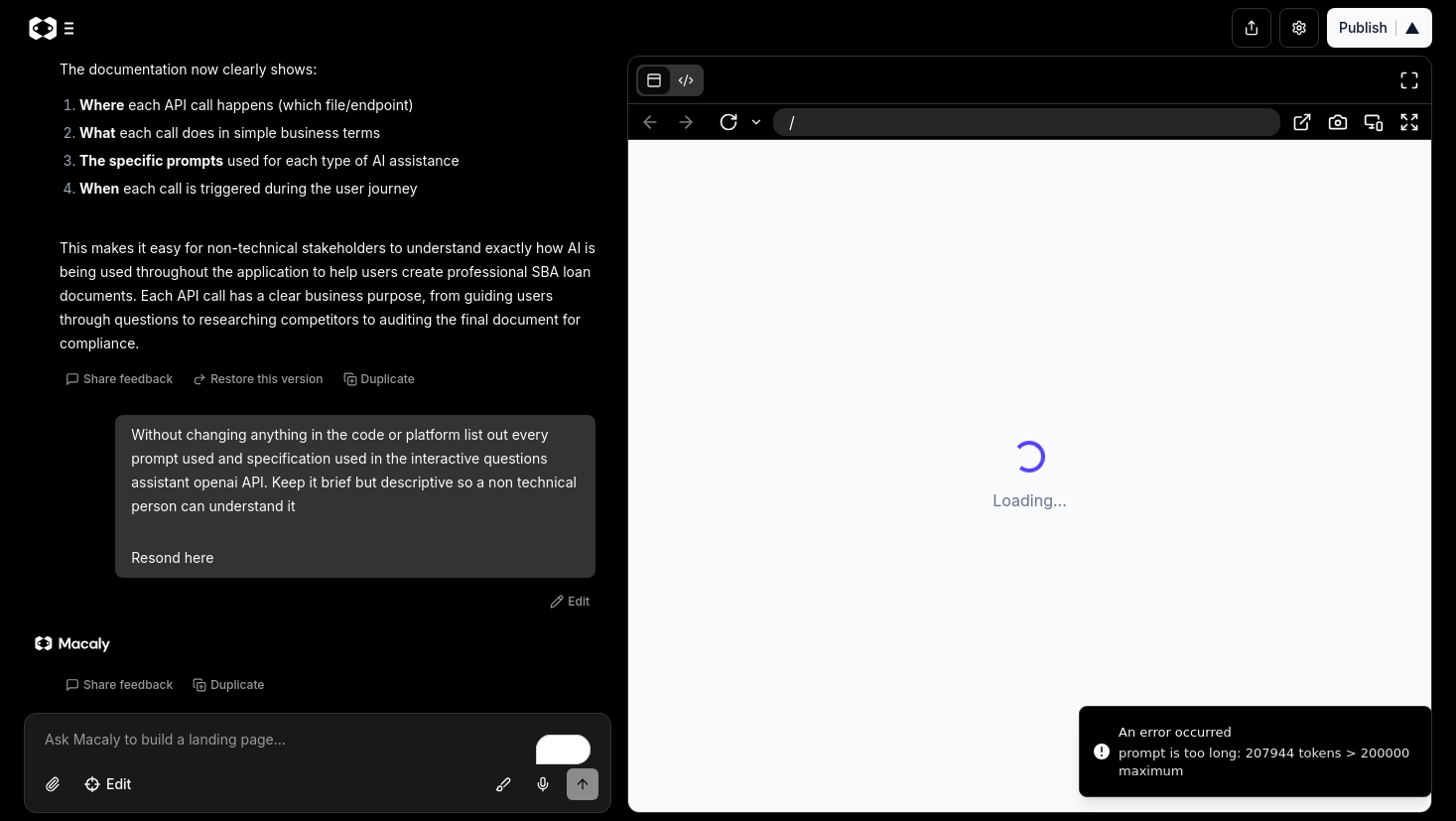
Task: Toggle the Edit mode selector
Action: pos(108,784)
